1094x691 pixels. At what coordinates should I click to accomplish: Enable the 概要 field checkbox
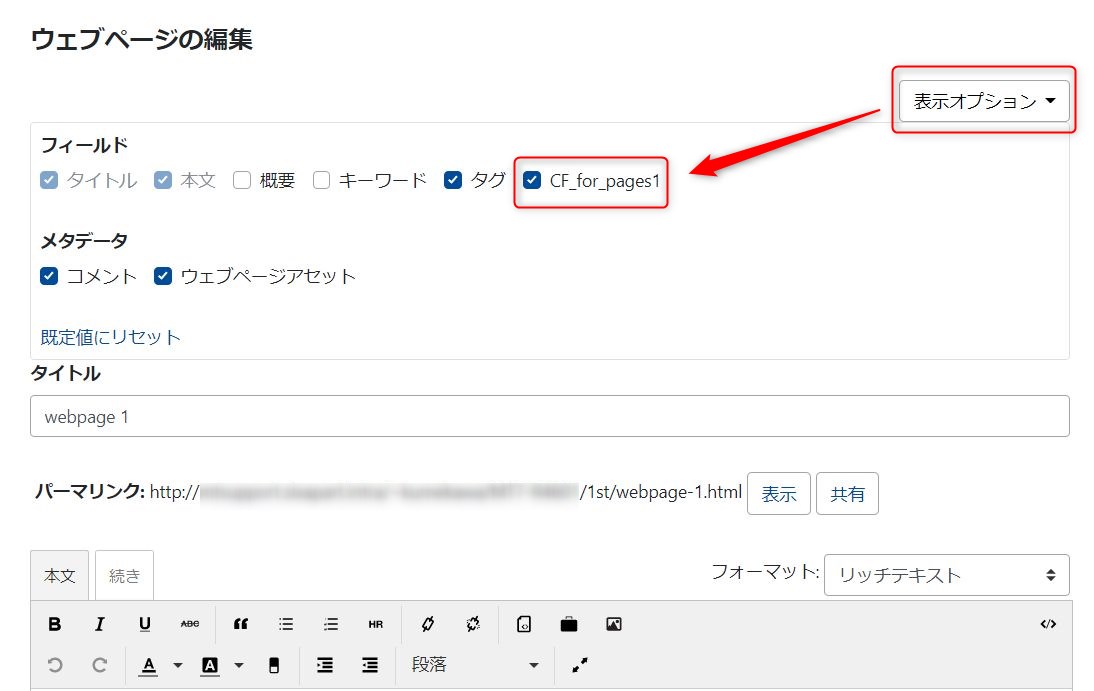click(240, 180)
